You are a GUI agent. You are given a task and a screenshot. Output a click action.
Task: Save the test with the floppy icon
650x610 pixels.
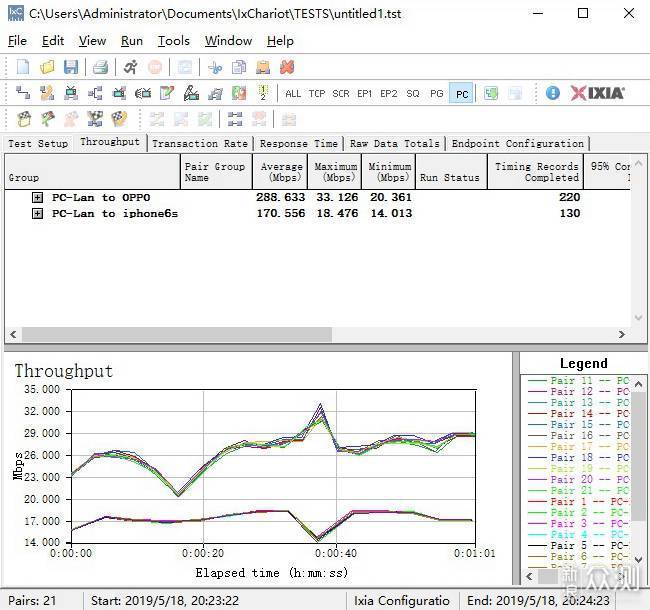point(71,67)
